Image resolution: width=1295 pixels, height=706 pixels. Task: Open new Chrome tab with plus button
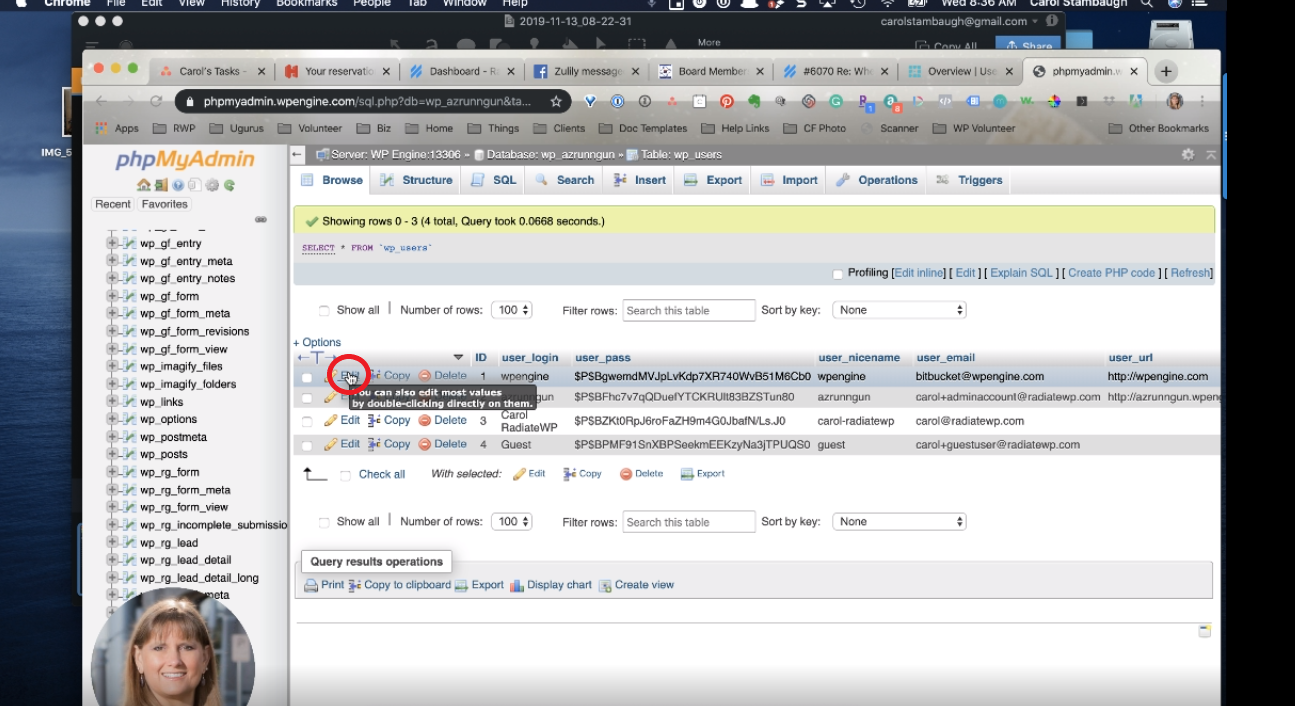1166,71
